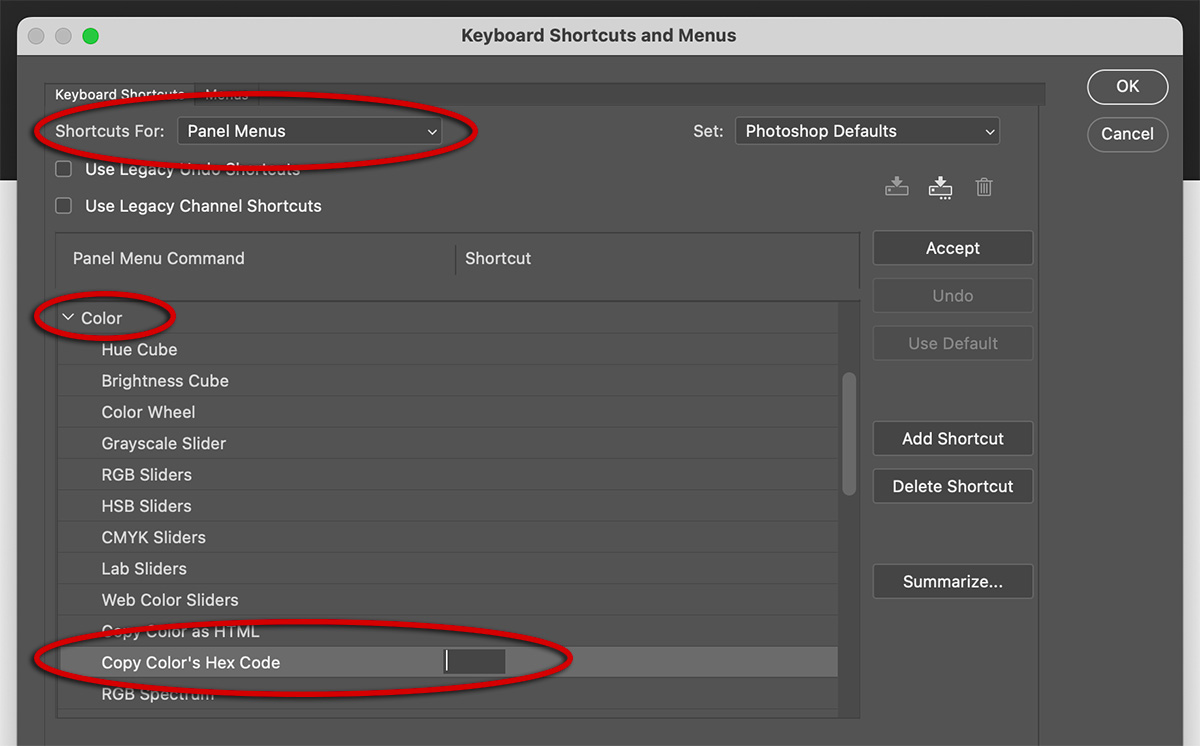Enable Use Legacy Channel Shortcuts
Screen dimensions: 1200x746
[63, 205]
